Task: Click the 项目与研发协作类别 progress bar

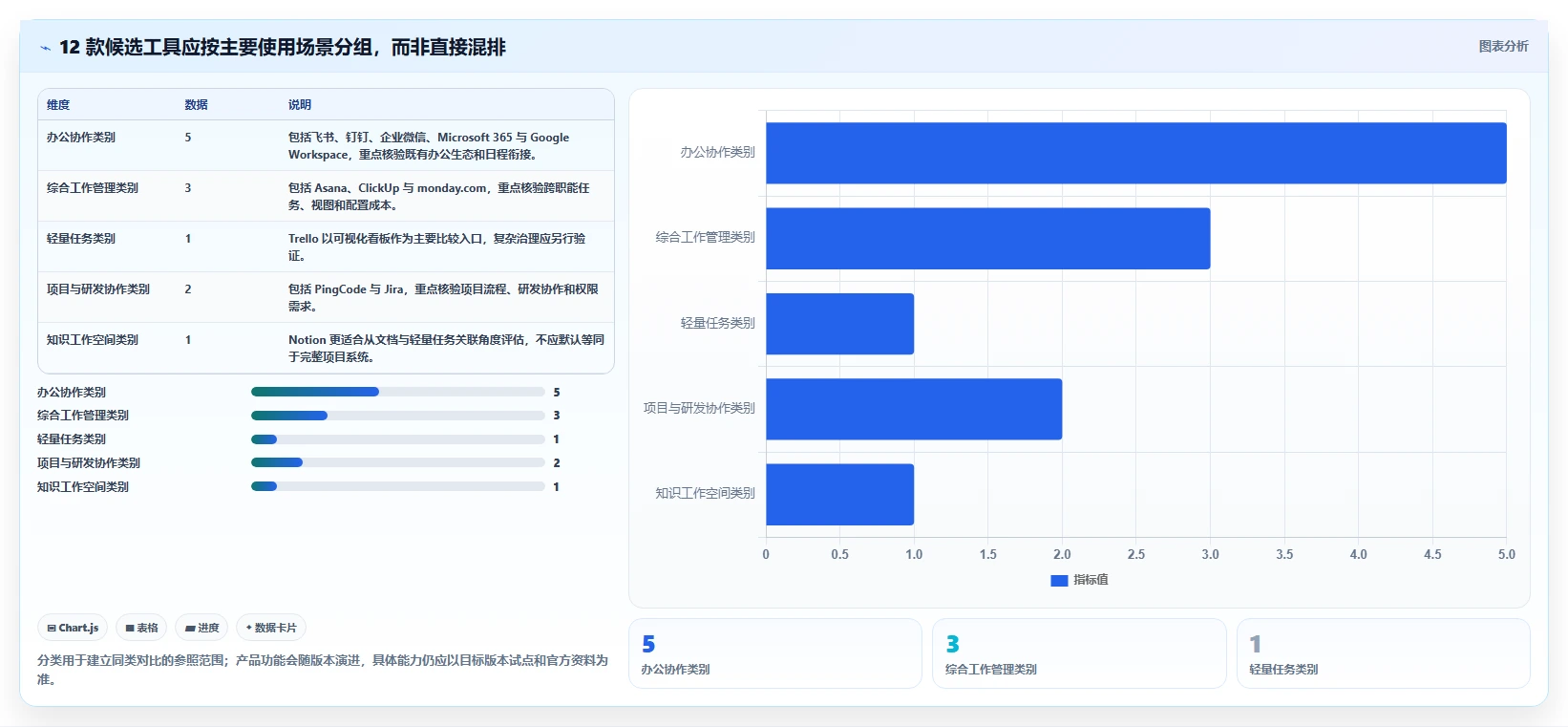Action: point(397,462)
